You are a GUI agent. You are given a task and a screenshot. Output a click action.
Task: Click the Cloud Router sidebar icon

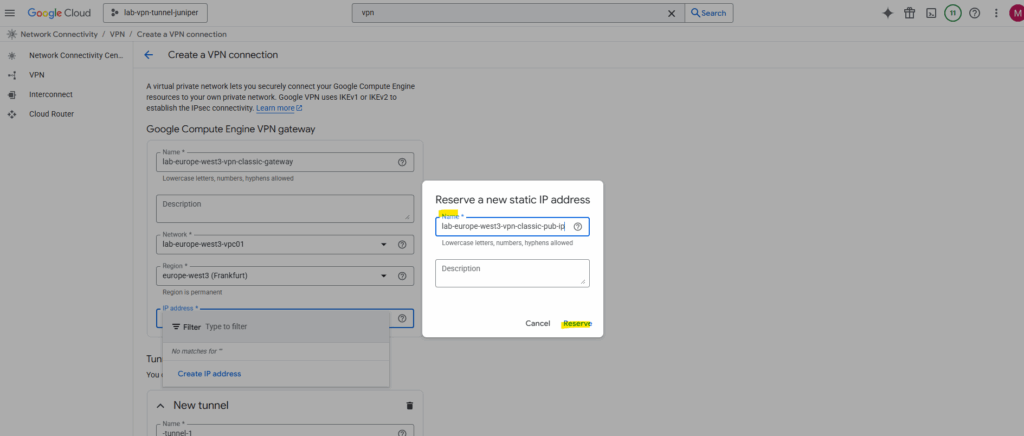(x=12, y=114)
